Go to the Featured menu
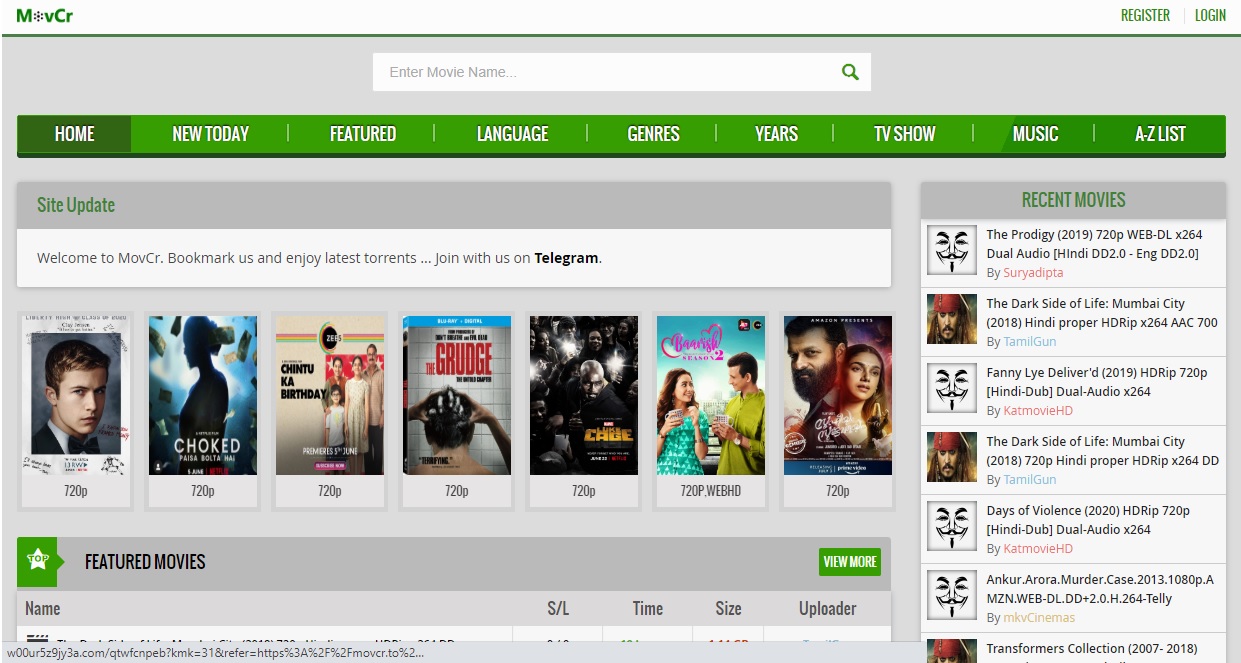The image size is (1241, 663). [x=363, y=134]
